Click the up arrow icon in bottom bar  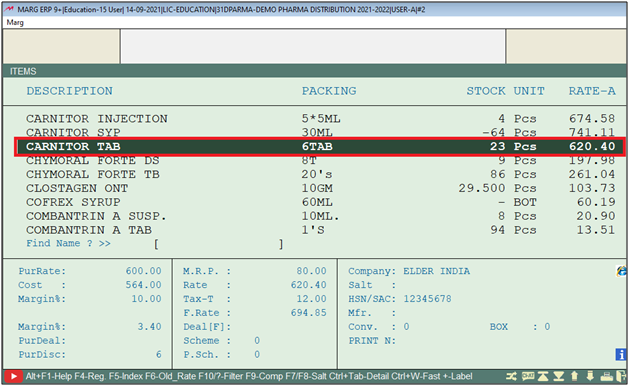(x=574, y=376)
